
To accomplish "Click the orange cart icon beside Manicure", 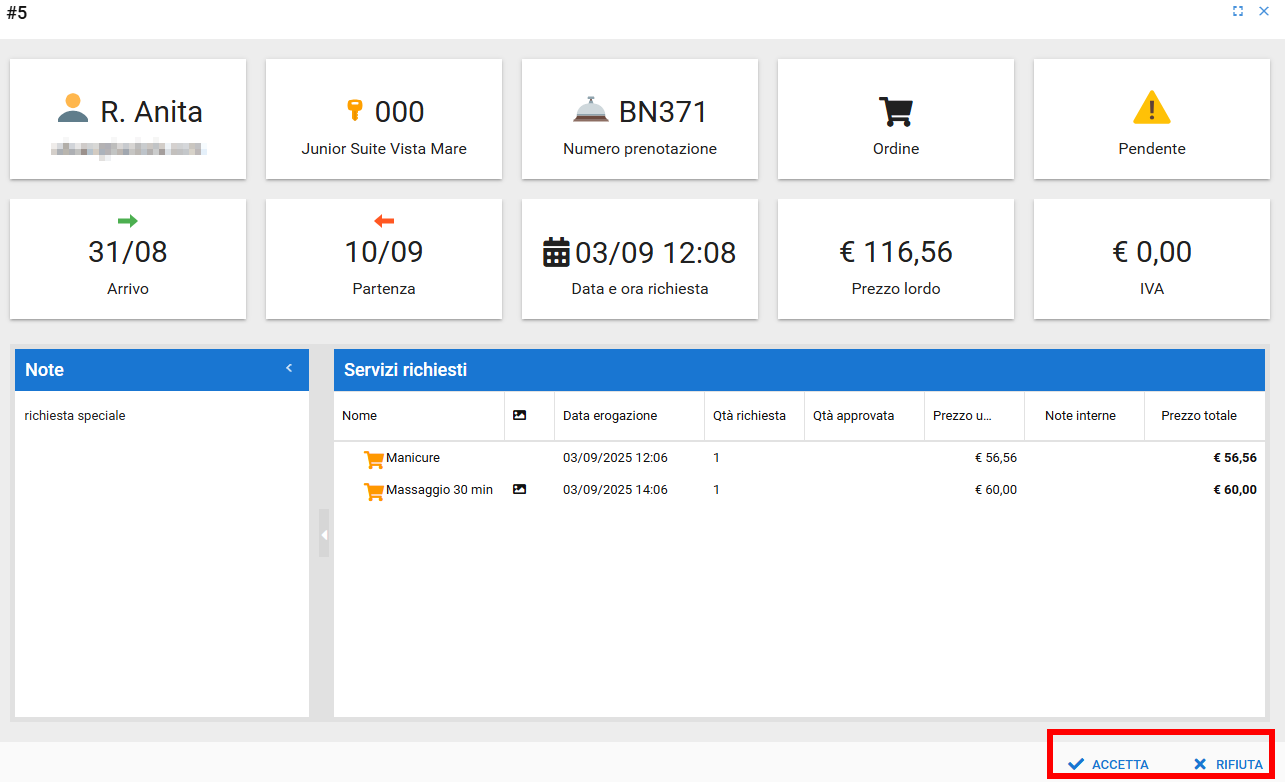I will (374, 459).
